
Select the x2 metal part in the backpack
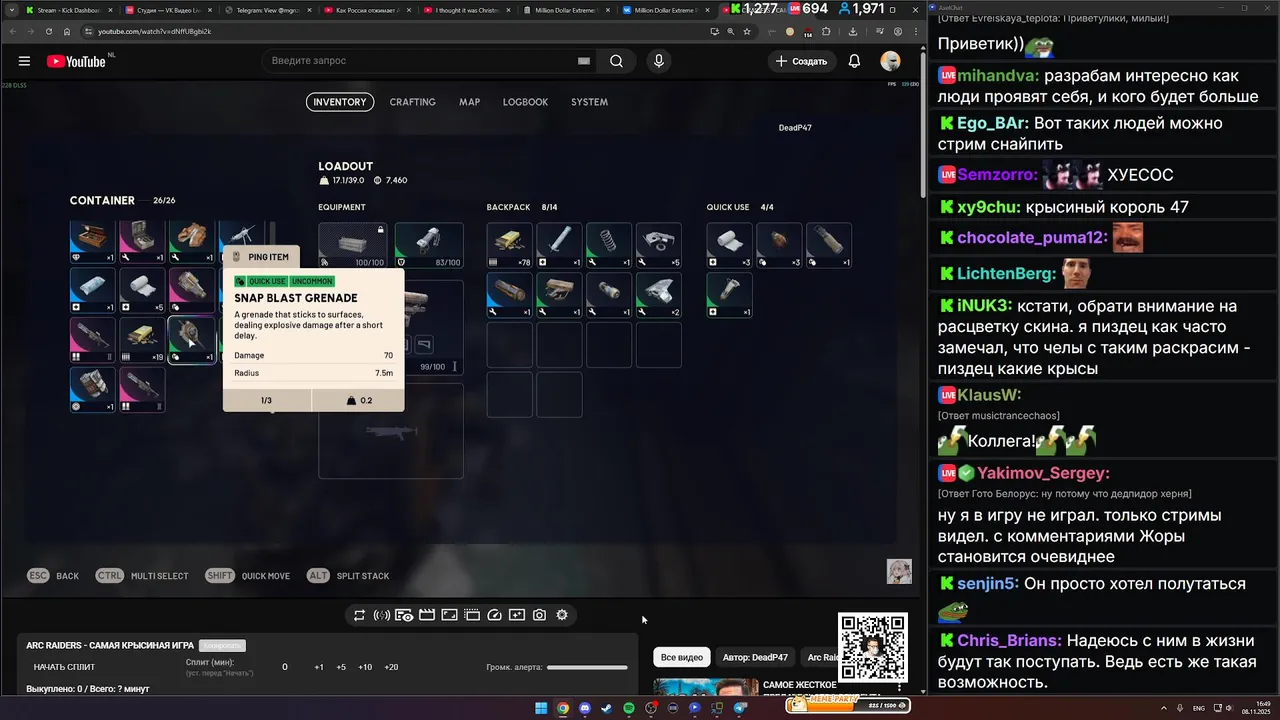pos(659,296)
